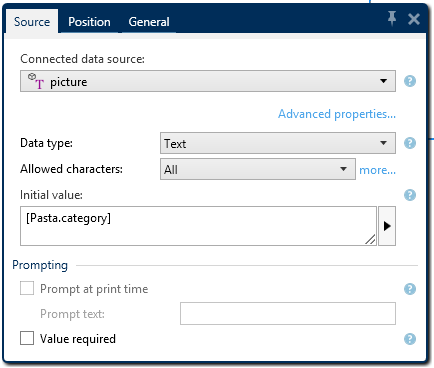
Task: Show help for Prompt at print time
Action: (410, 289)
